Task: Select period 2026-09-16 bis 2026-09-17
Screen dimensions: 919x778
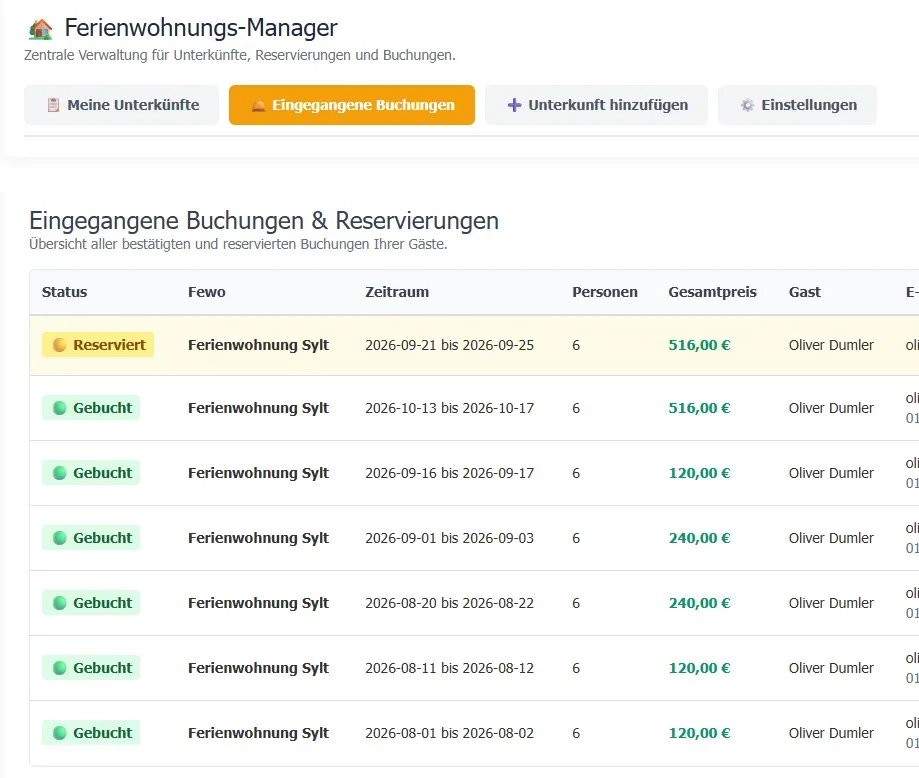Action: coord(450,473)
